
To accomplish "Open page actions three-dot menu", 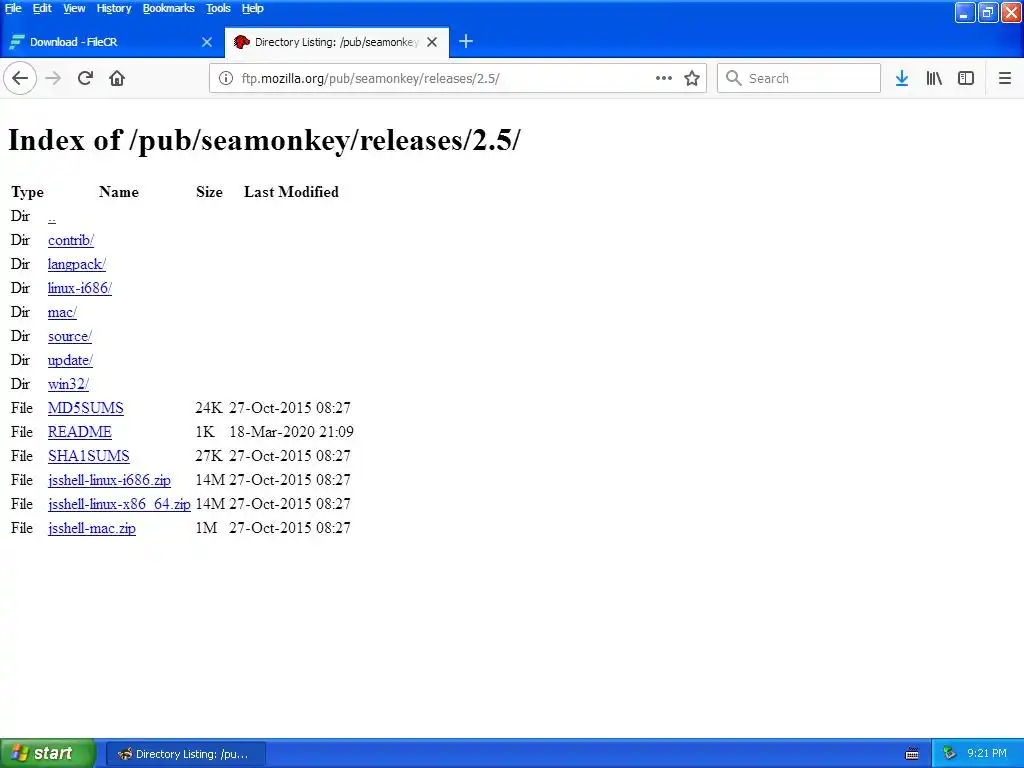I will click(x=664, y=78).
